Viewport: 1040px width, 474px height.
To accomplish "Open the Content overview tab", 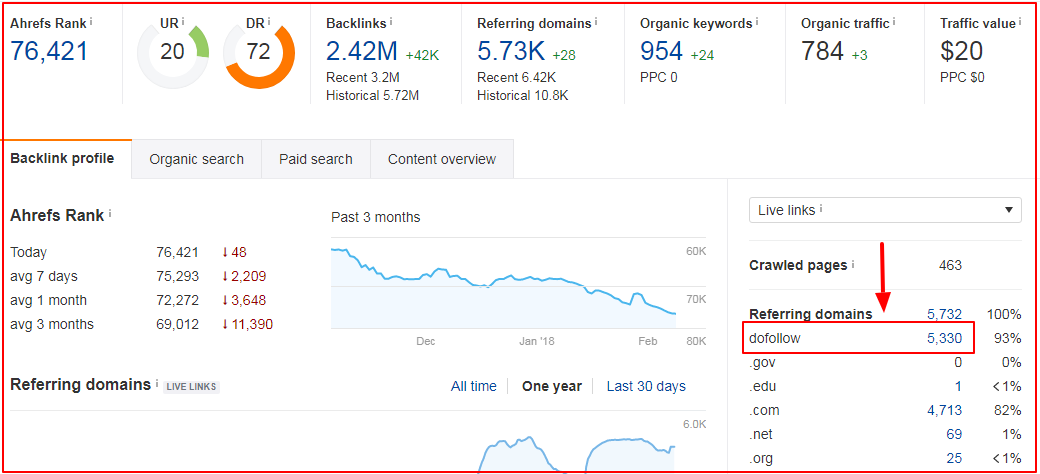I will (442, 159).
